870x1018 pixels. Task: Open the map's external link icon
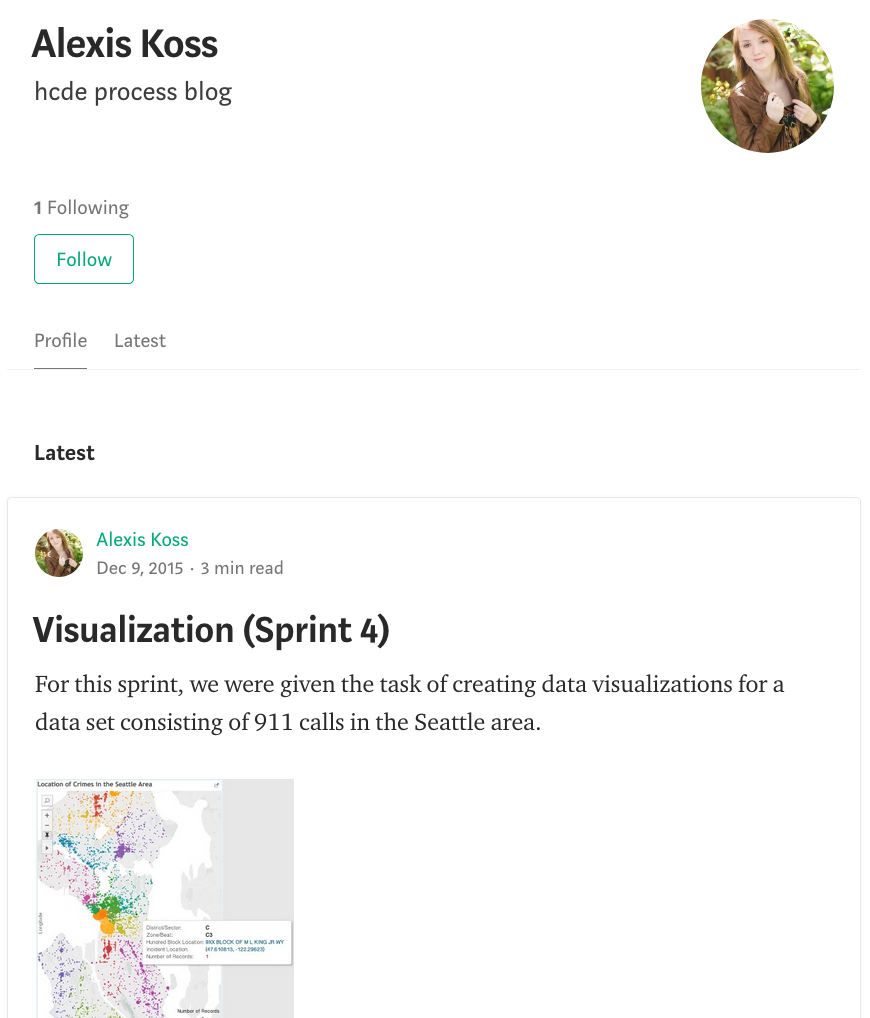pos(217,785)
